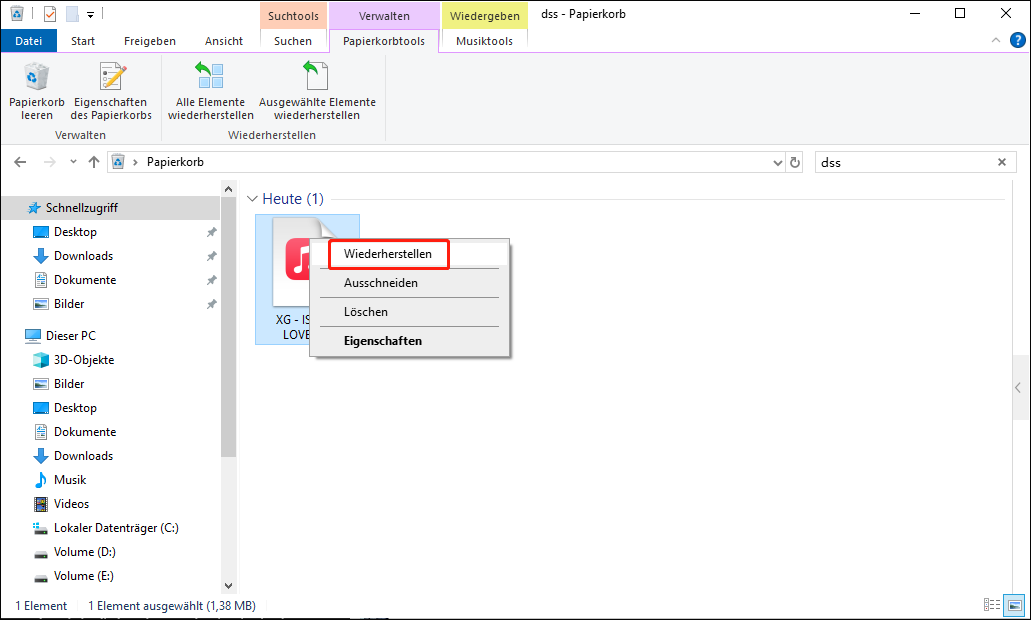Clear the search with the X
1031x620 pixels.
1002,162
